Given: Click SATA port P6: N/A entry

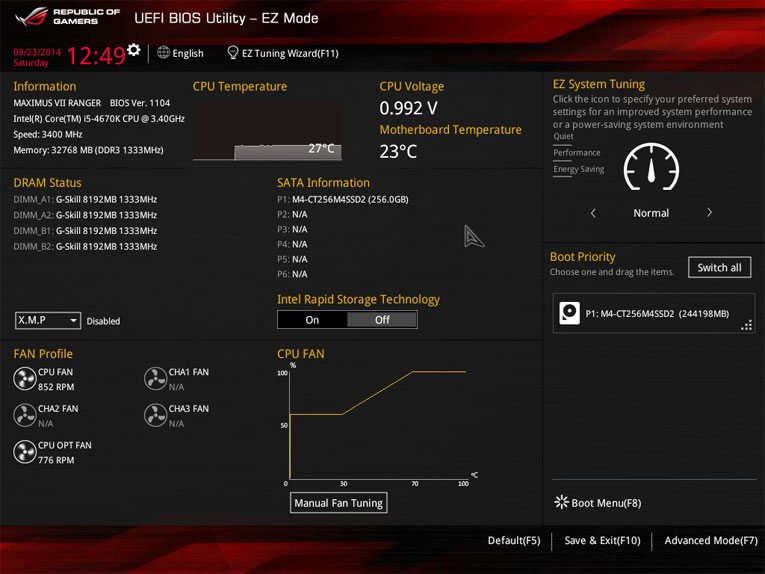Looking at the screenshot, I should click(292, 274).
